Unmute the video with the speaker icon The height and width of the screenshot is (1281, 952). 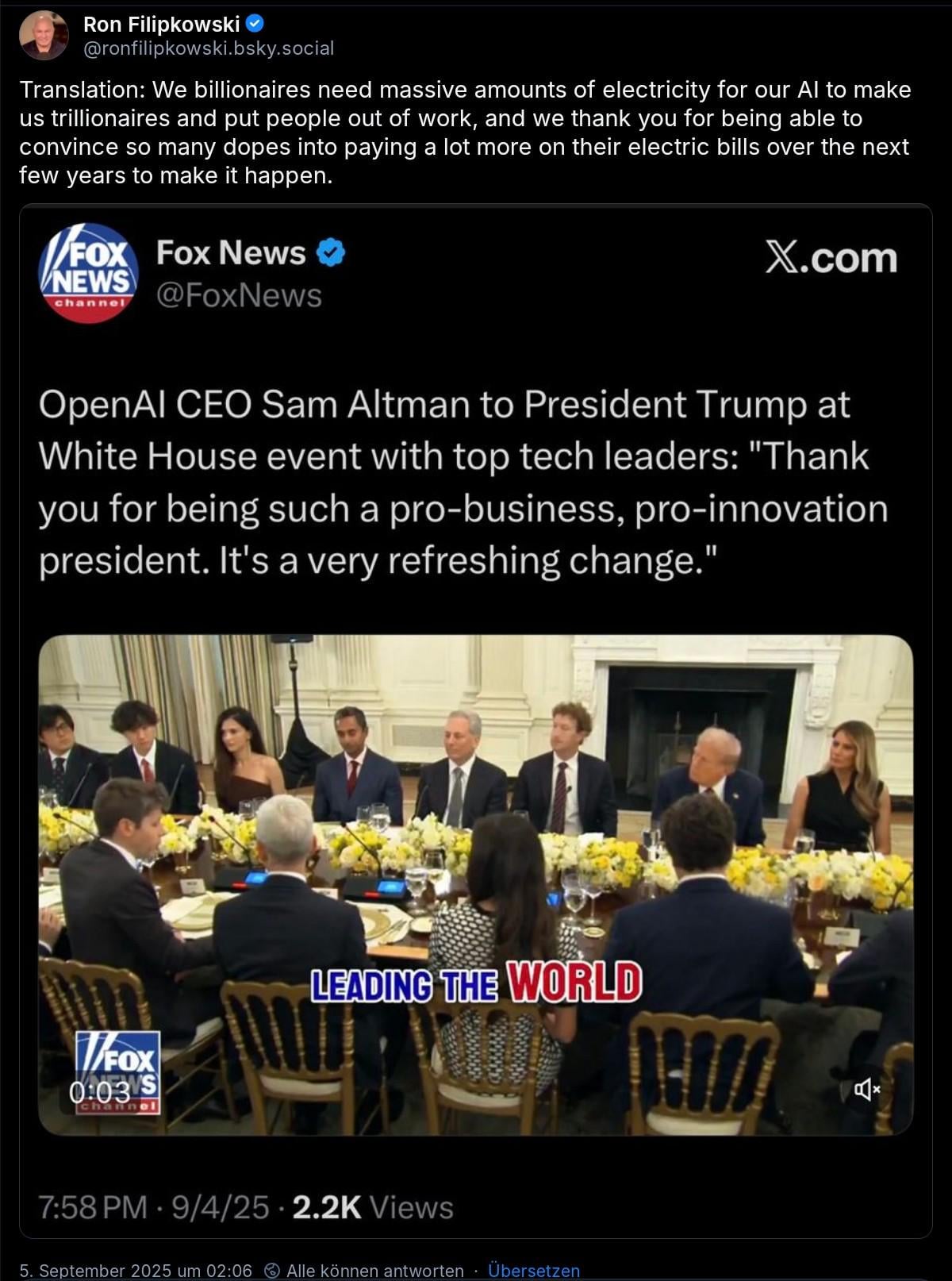point(866,1090)
